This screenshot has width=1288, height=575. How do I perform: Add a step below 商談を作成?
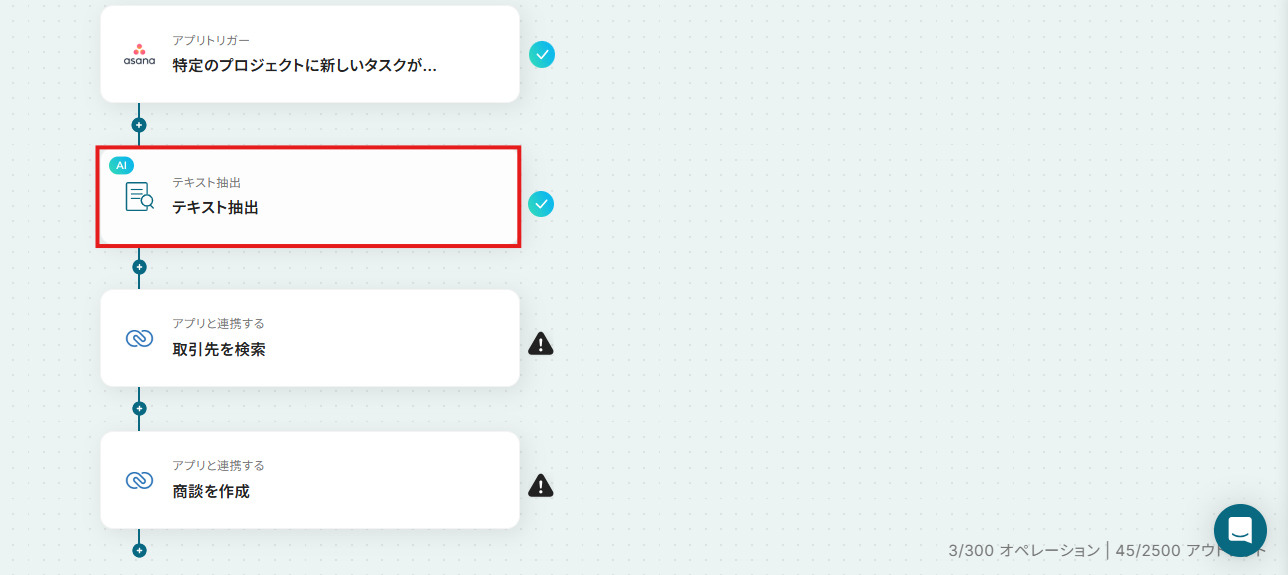[x=139, y=550]
